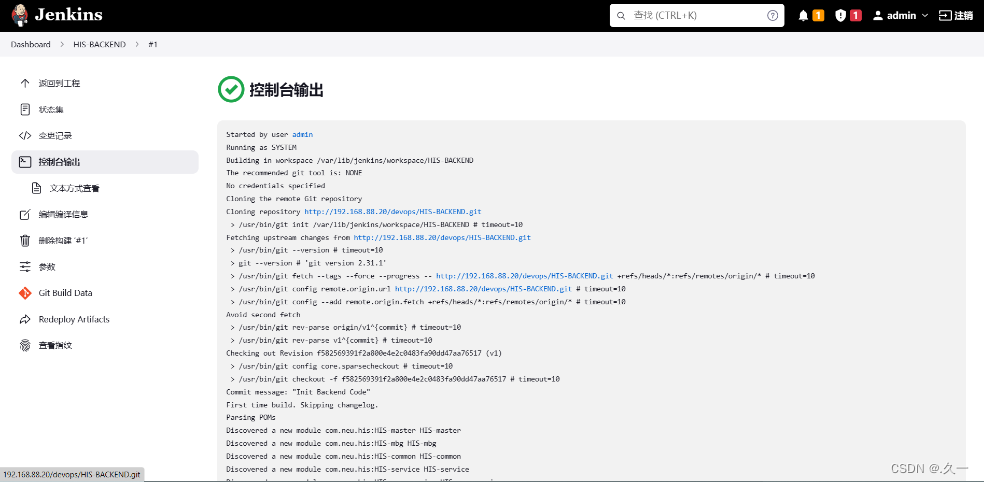
Task: Expand chevron after Dashboard breadcrumb
Action: (62, 45)
